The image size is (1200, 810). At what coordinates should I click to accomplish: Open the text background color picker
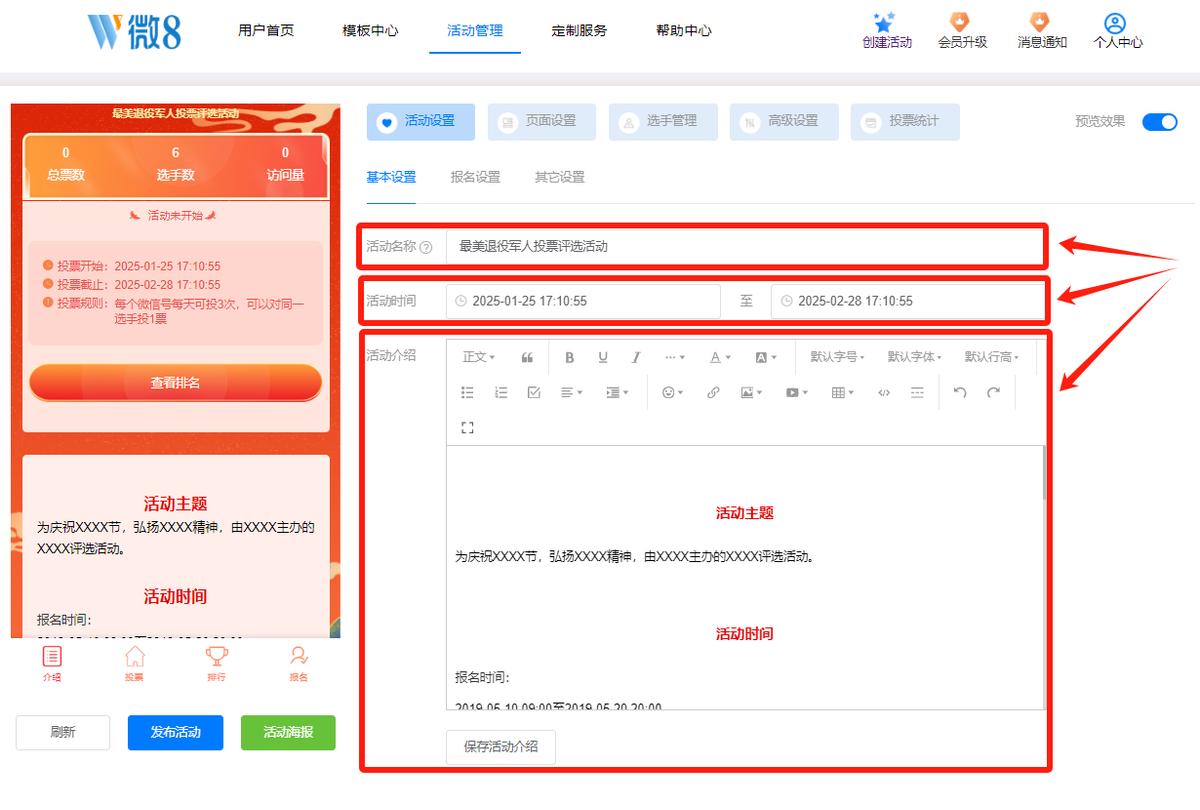point(766,357)
